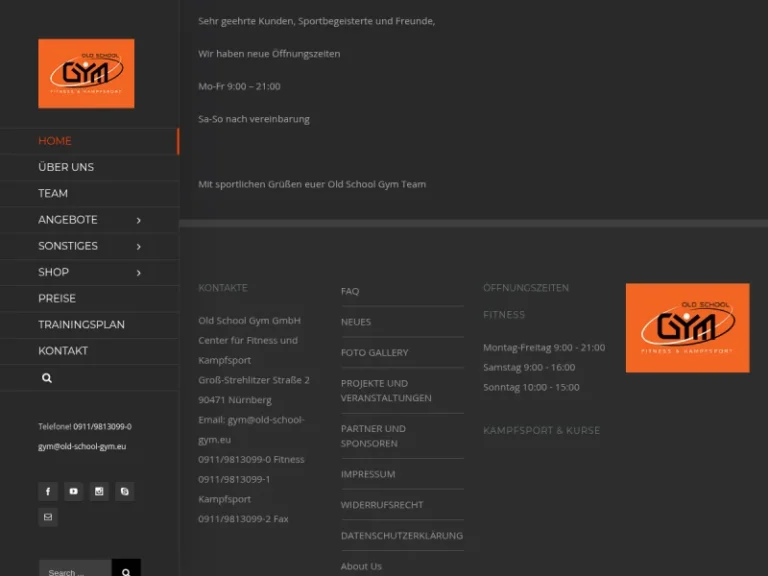This screenshot has width=768, height=576.
Task: Open the Impressum link
Action: pyautogui.click(x=368, y=474)
